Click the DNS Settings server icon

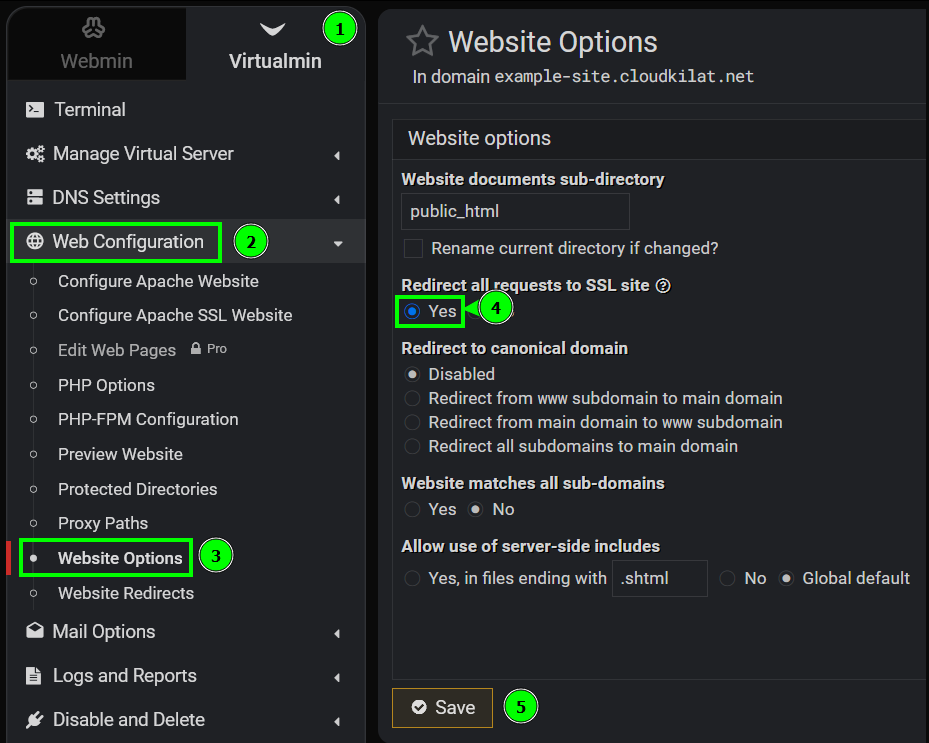35,197
